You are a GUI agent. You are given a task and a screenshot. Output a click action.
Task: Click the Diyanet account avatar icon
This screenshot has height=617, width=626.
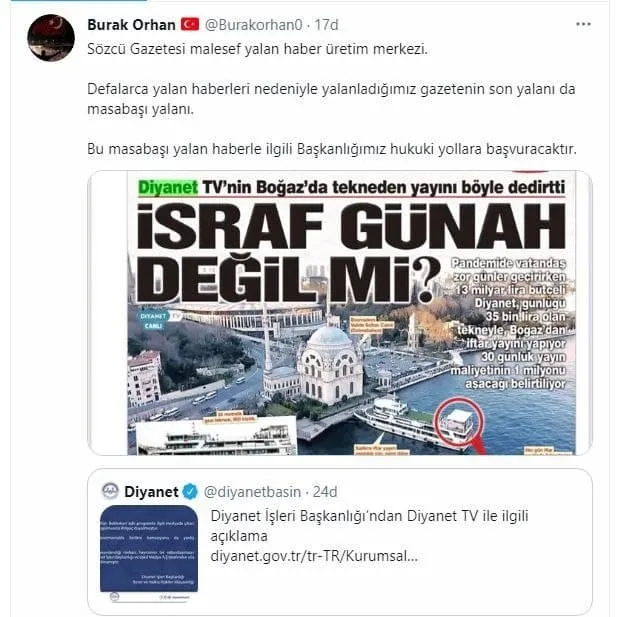(x=110, y=491)
